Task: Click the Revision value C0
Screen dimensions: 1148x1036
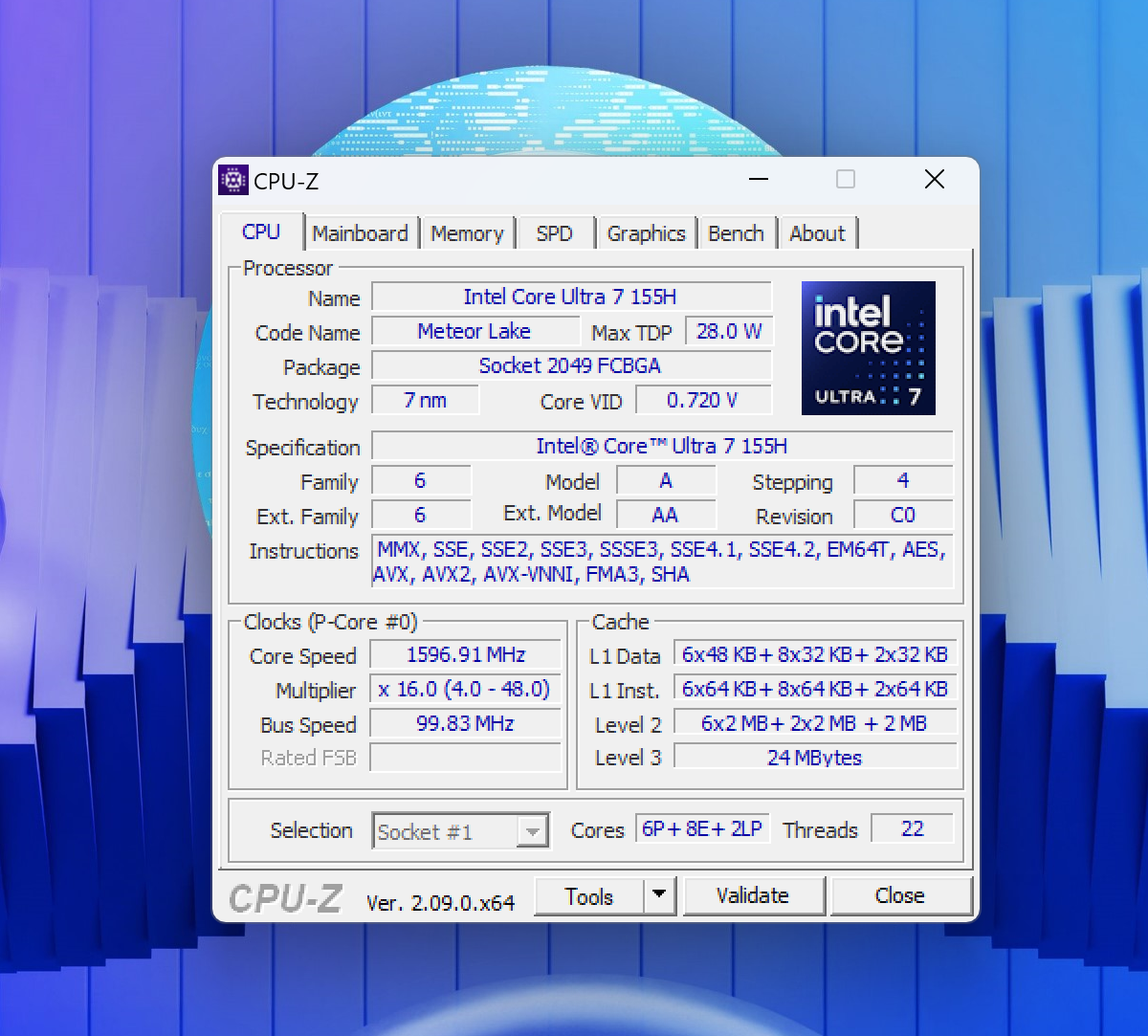Action: pyautogui.click(x=903, y=515)
